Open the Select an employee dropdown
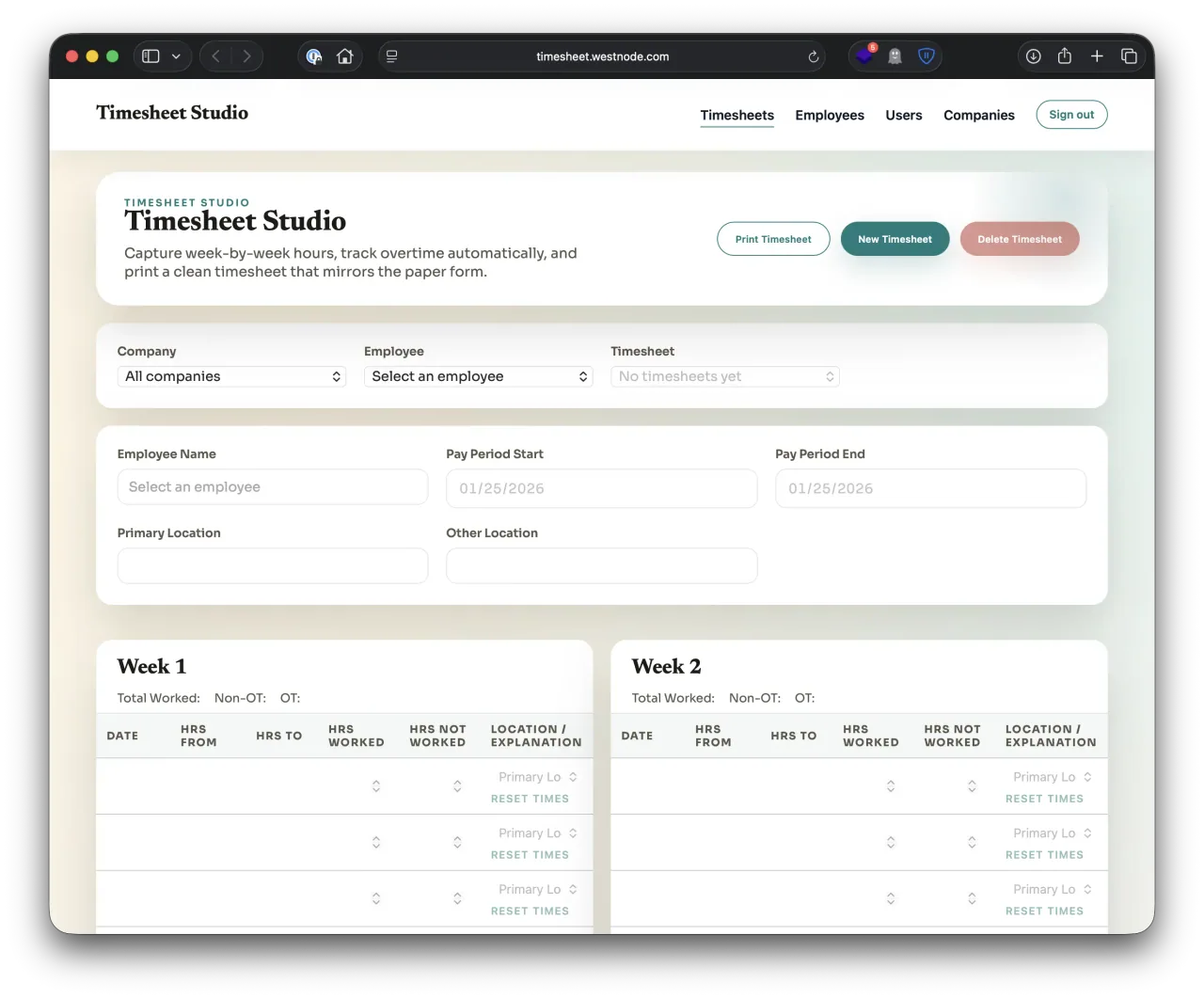1204x999 pixels. point(478,376)
